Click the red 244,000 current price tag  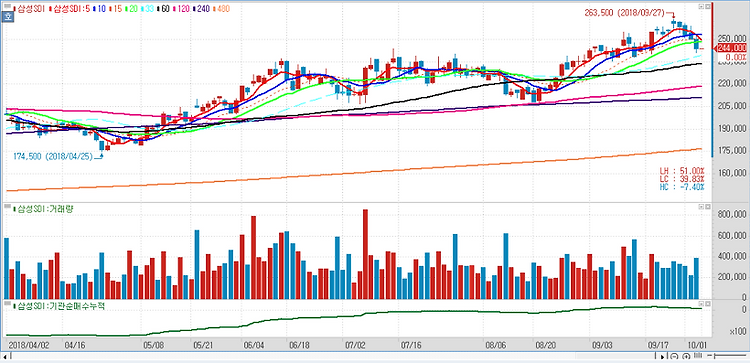pos(731,48)
